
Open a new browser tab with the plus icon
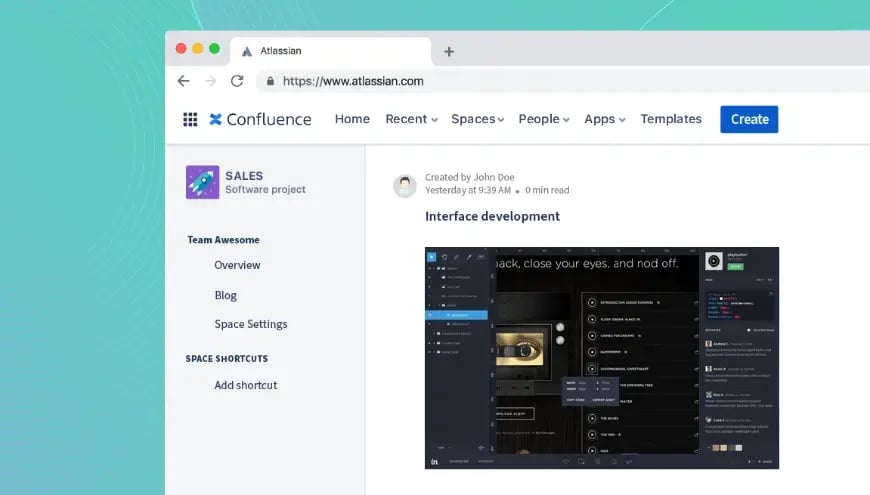click(x=449, y=52)
